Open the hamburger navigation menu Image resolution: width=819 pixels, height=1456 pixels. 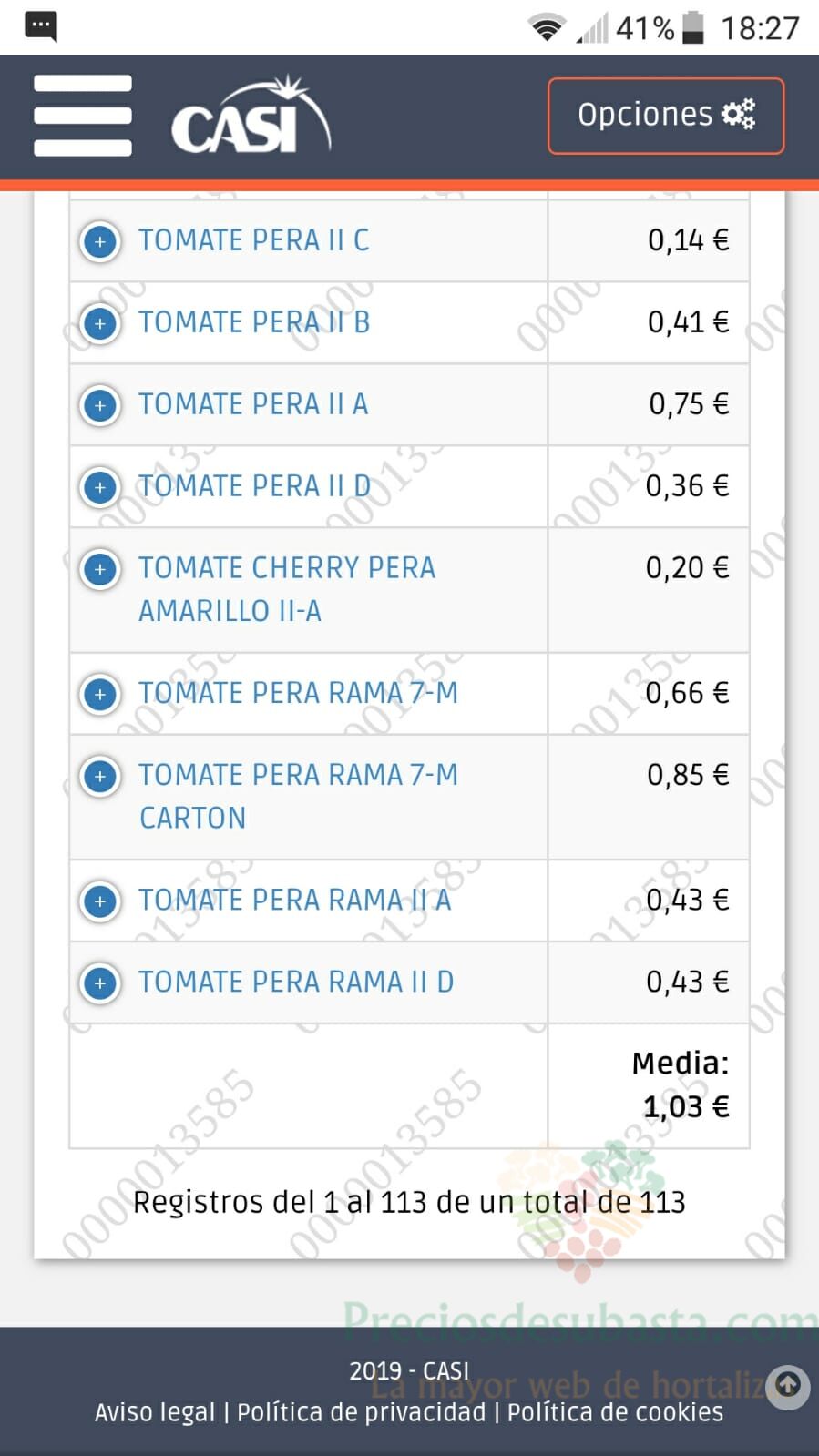coord(83,116)
